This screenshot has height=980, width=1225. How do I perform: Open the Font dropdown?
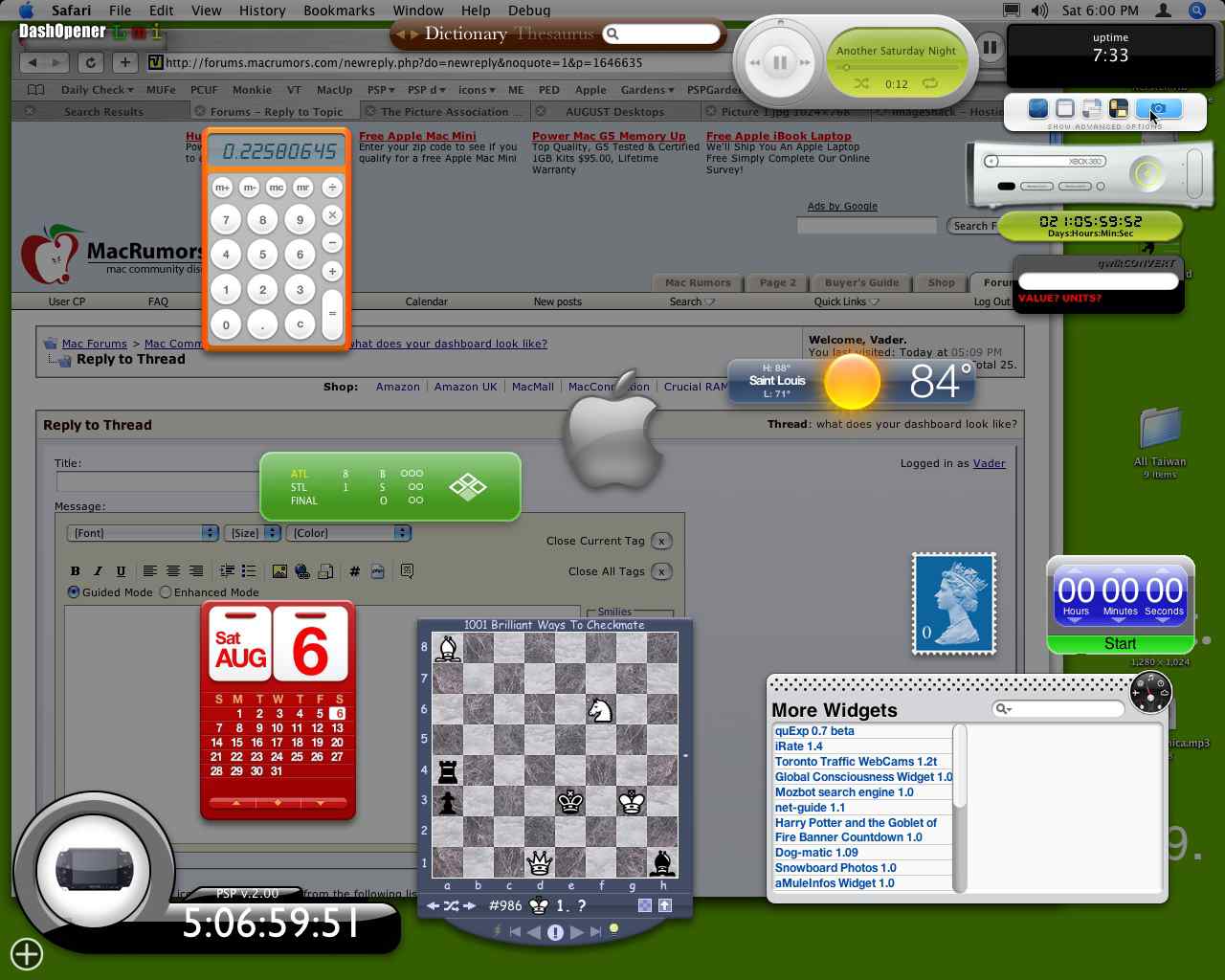pyautogui.click(x=143, y=533)
